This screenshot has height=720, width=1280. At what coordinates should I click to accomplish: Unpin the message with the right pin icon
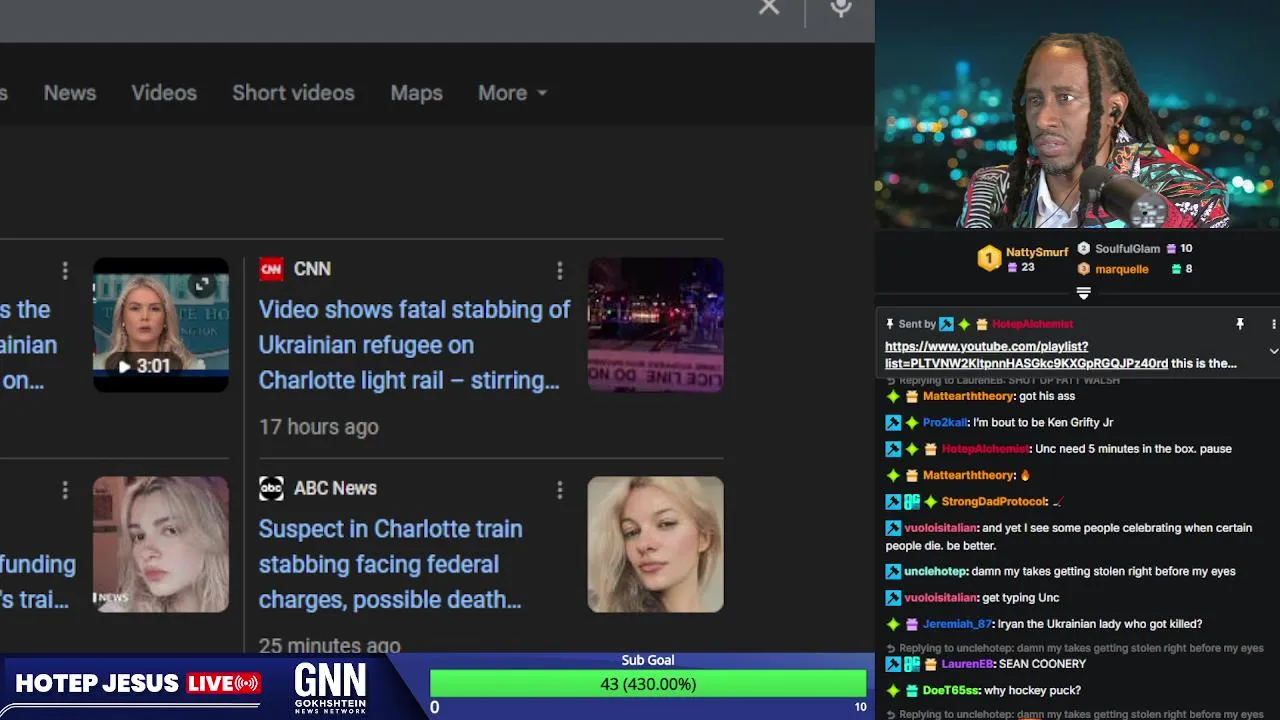(x=1239, y=324)
